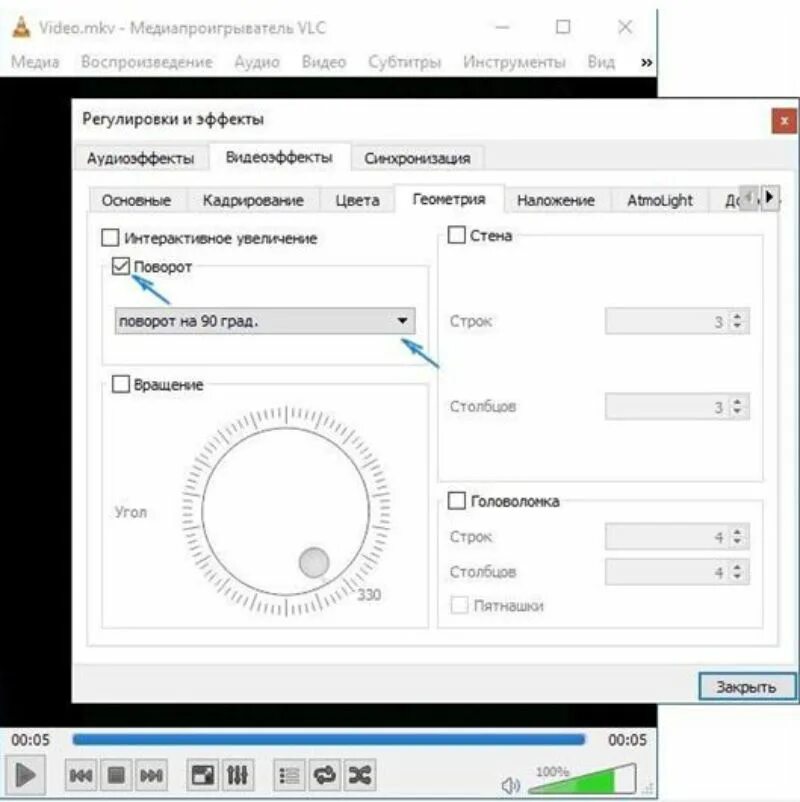Close the Регулировки и эффекты dialog with red X
800x802 pixels.
784,121
